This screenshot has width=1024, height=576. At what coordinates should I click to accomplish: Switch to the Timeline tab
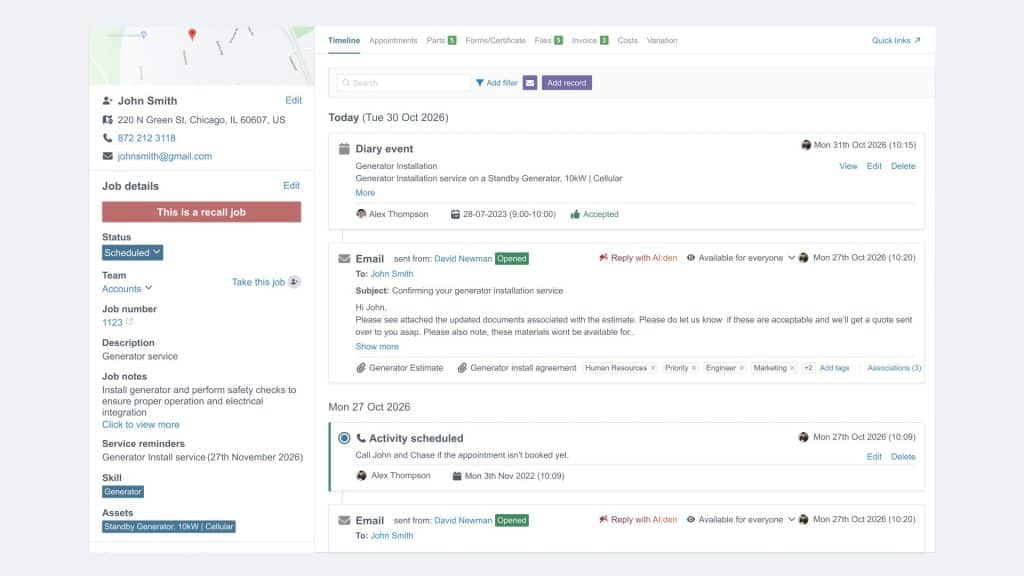click(x=344, y=40)
